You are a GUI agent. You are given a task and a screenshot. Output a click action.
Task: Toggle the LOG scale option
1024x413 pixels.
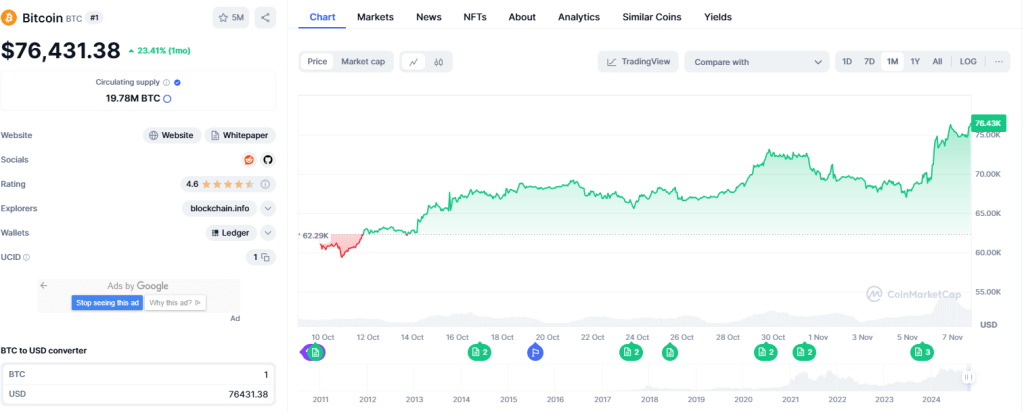coord(968,61)
